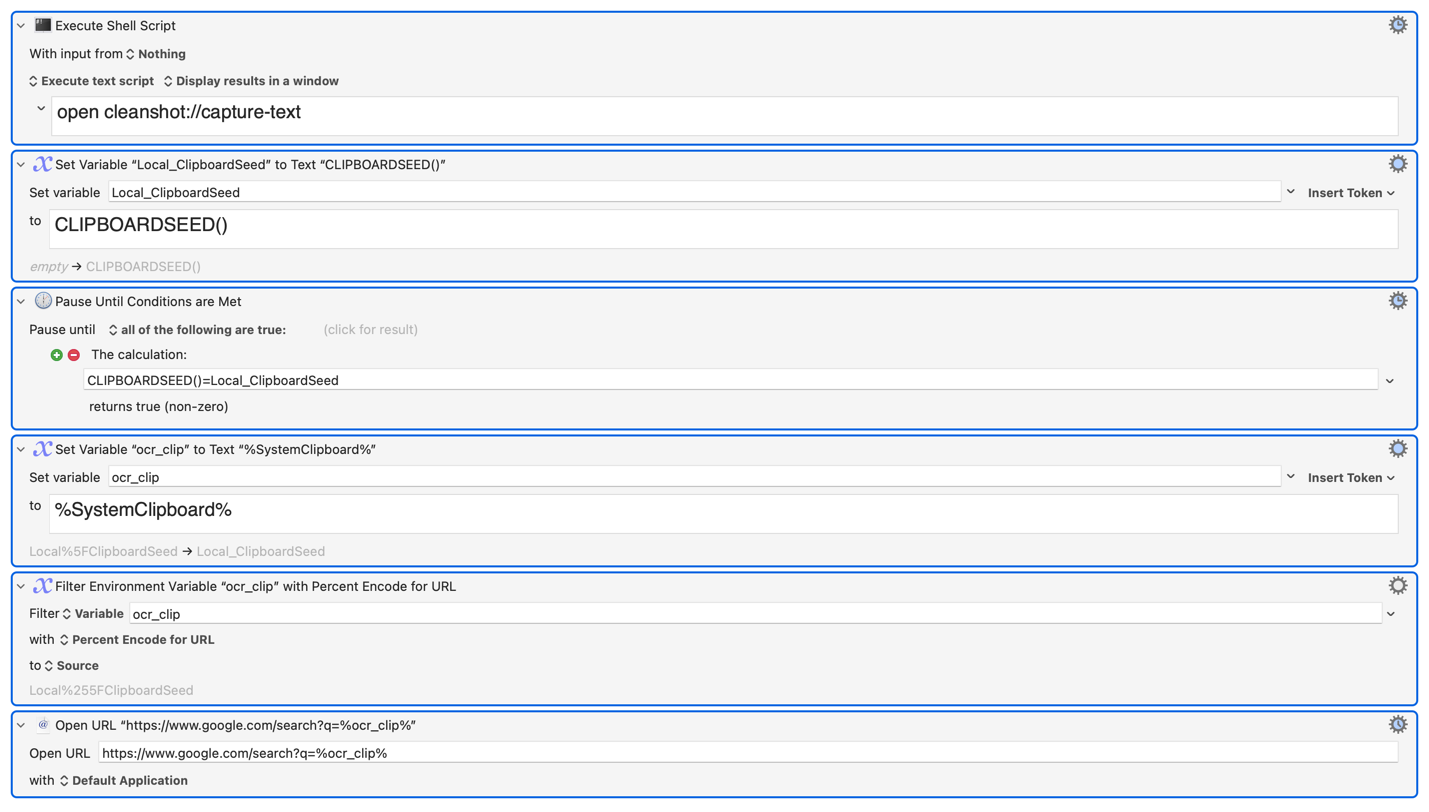
Task: Open the chevron beside the calculation field
Action: click(x=1390, y=381)
